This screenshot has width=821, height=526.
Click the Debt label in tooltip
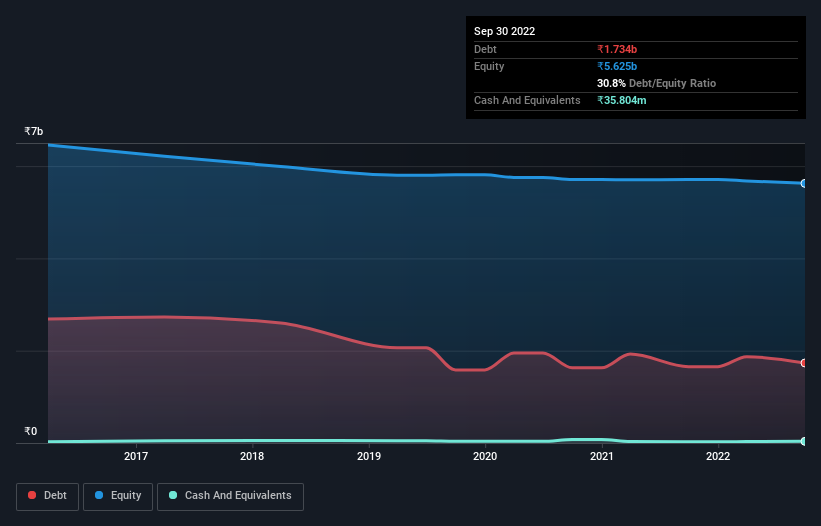point(485,49)
